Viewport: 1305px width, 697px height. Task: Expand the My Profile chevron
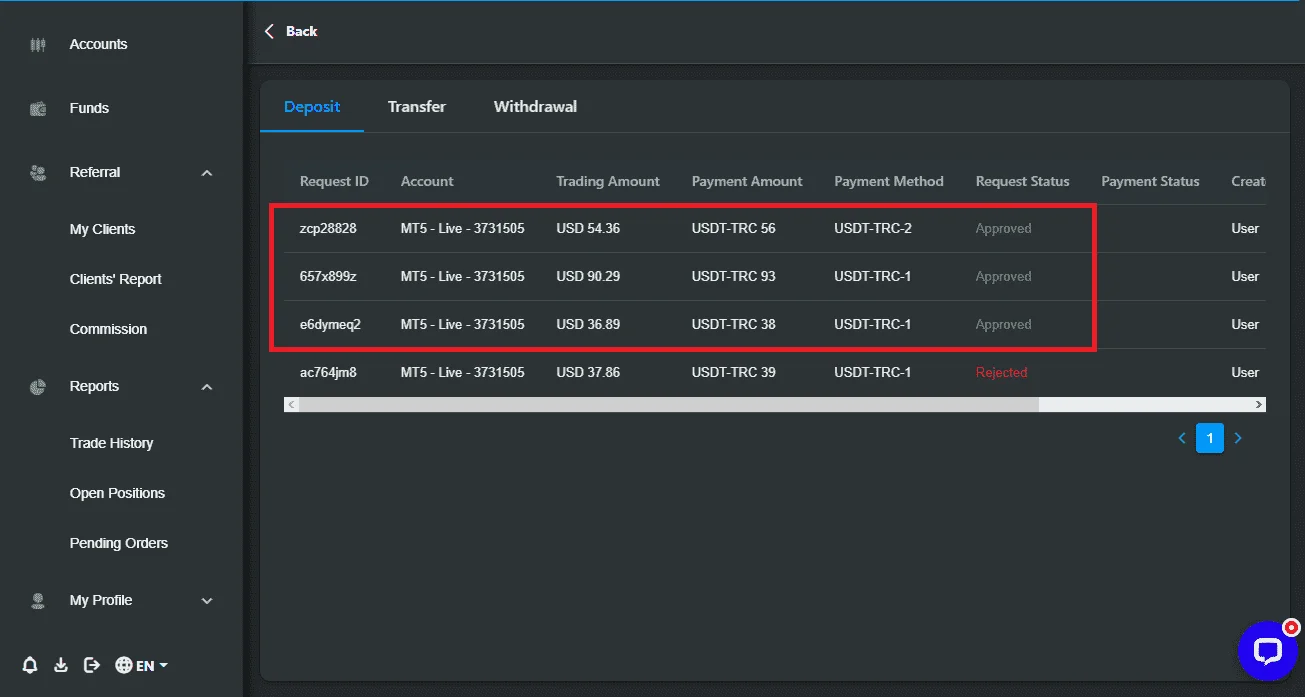click(207, 601)
